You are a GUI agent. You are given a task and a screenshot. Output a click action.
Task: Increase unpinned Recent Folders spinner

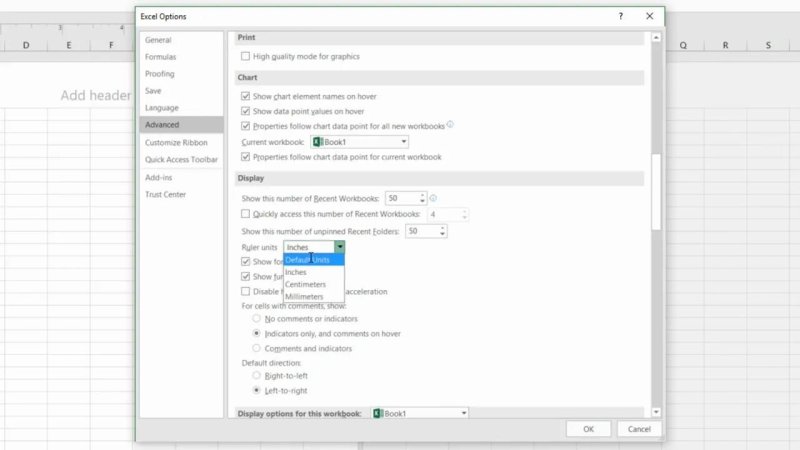442,228
